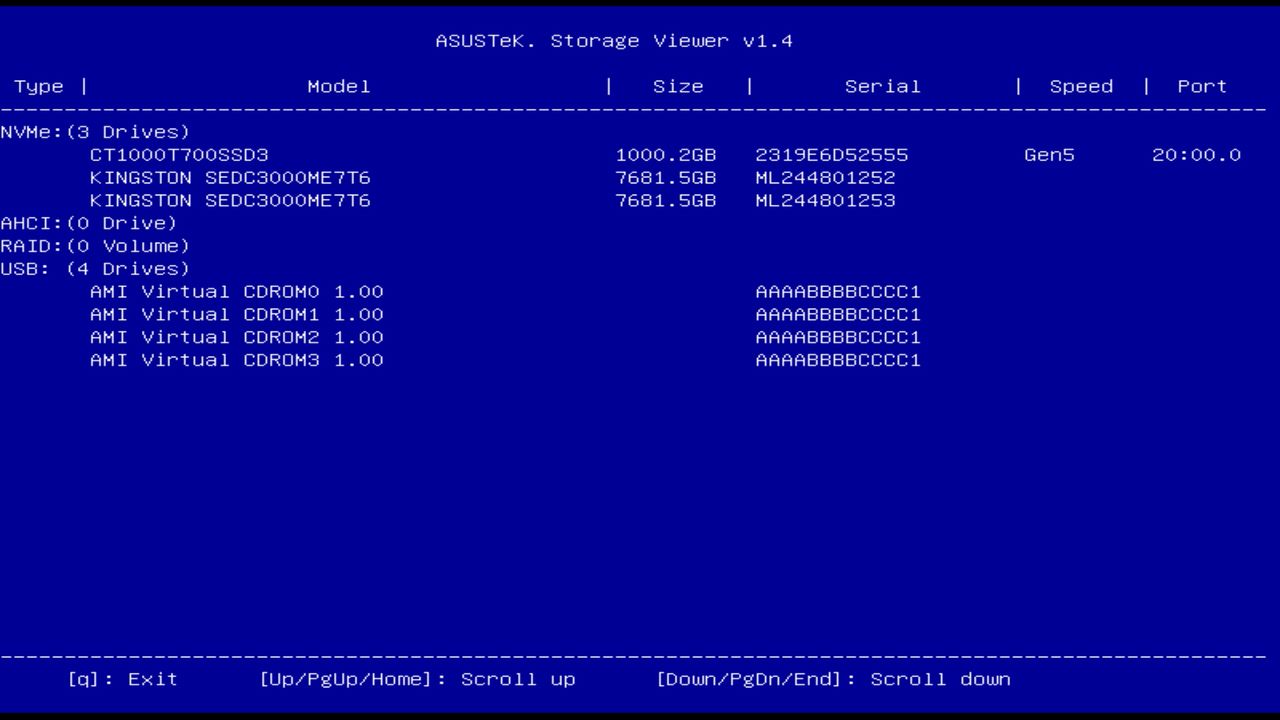Expand the RAID volume section
The image size is (1280, 720).
[96, 246]
